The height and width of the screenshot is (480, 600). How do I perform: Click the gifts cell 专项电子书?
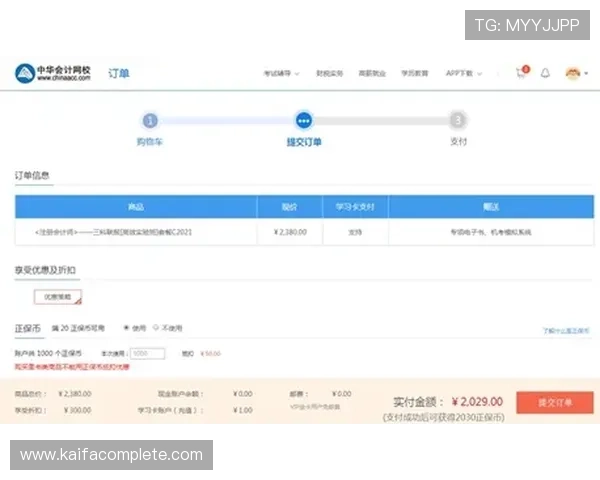491,232
